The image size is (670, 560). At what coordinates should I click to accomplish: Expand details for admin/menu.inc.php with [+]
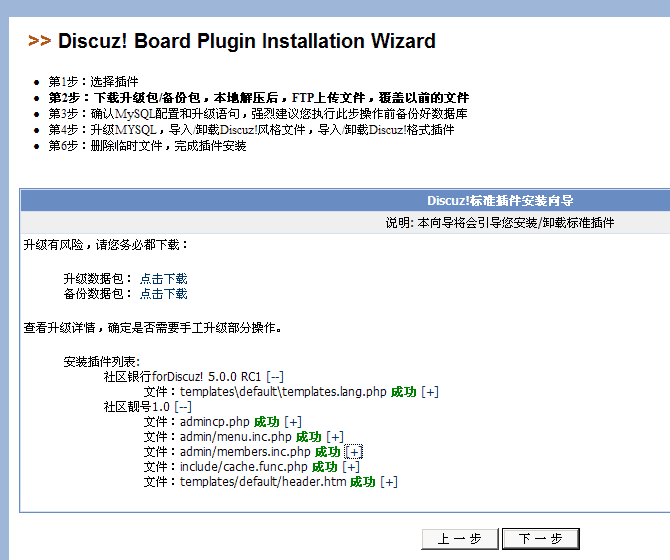click(335, 437)
